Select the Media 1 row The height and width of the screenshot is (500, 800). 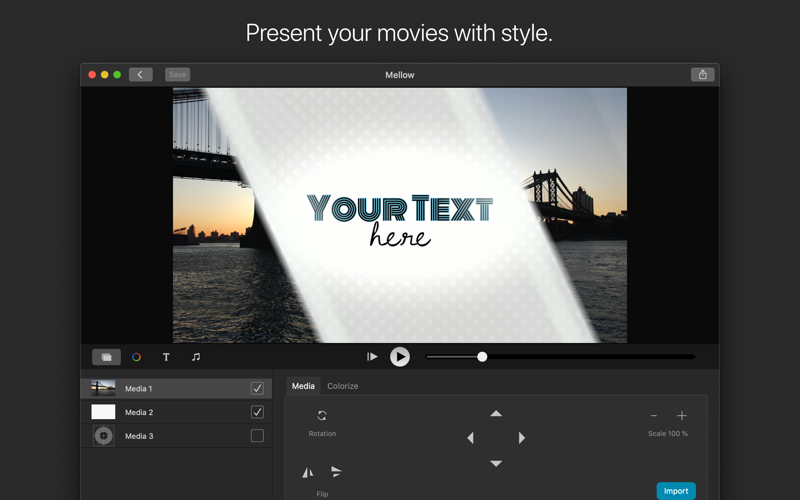(x=177, y=388)
